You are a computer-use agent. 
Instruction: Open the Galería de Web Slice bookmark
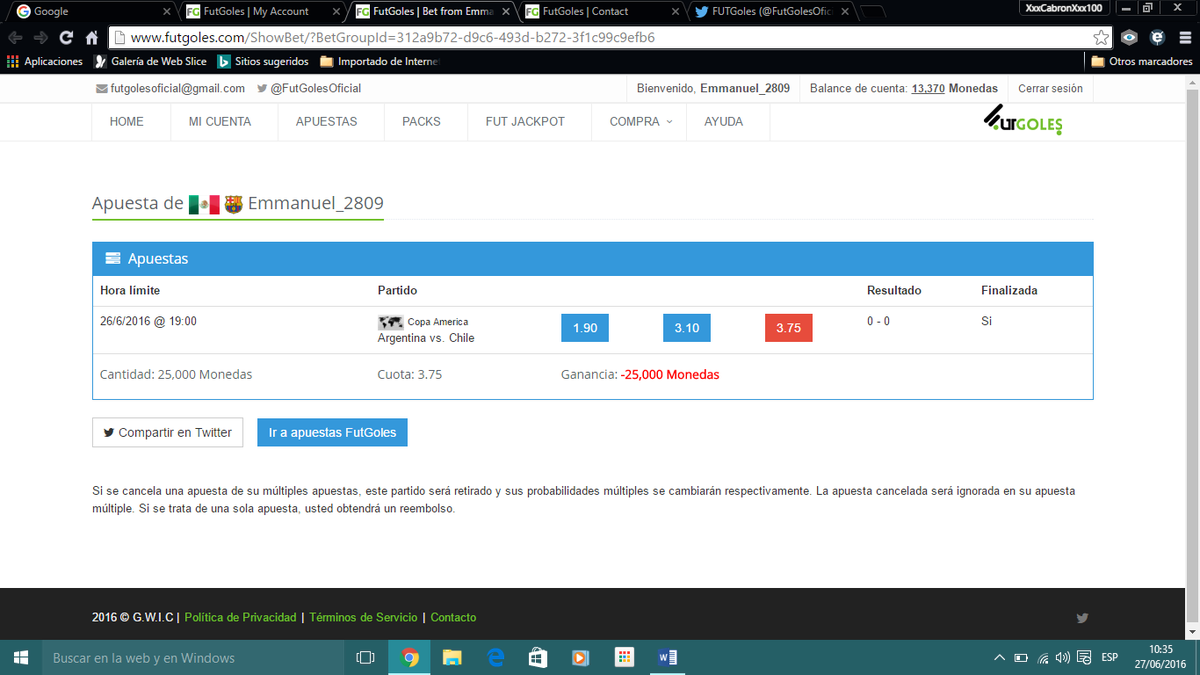click(x=151, y=61)
